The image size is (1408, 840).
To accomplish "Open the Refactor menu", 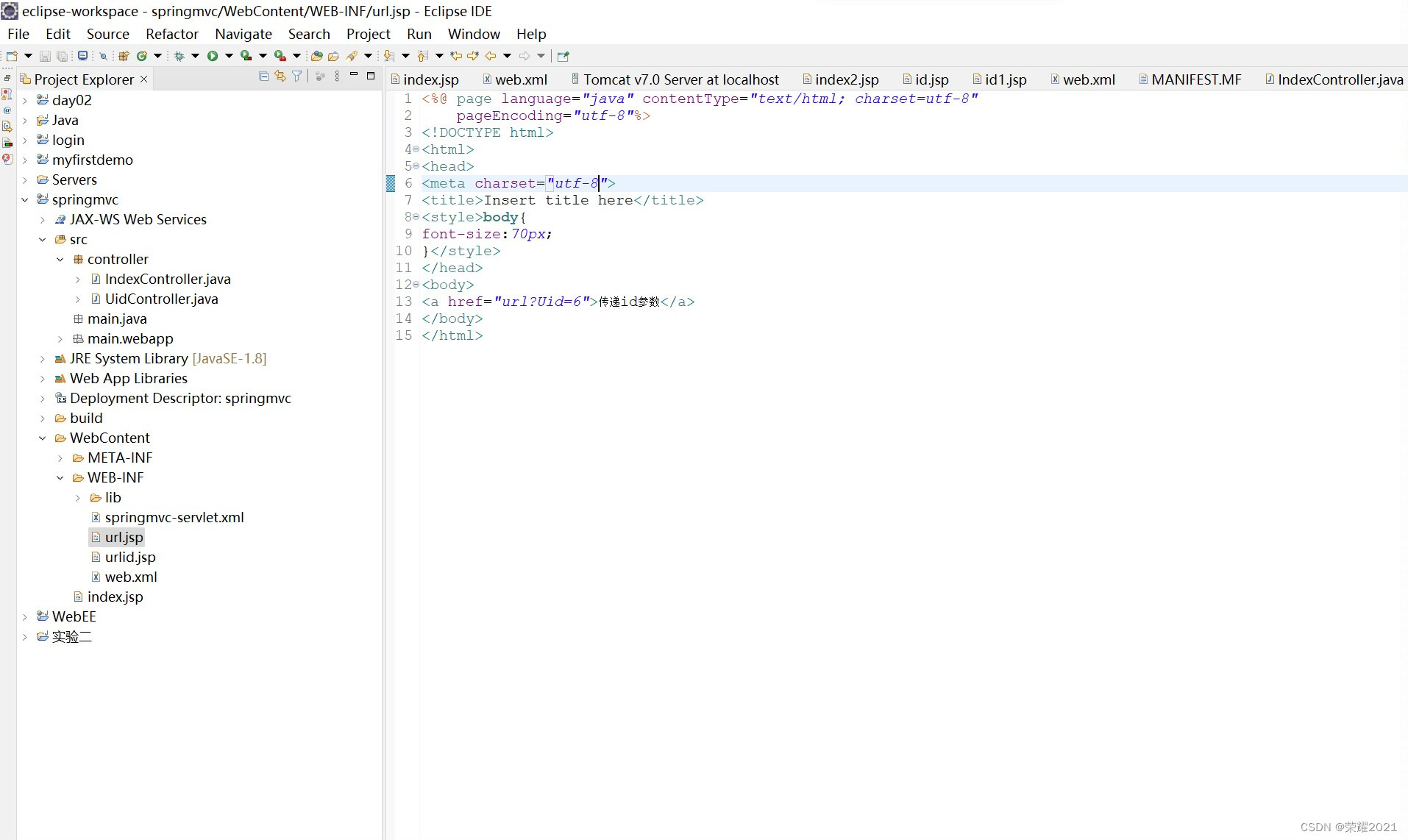I will point(171,34).
